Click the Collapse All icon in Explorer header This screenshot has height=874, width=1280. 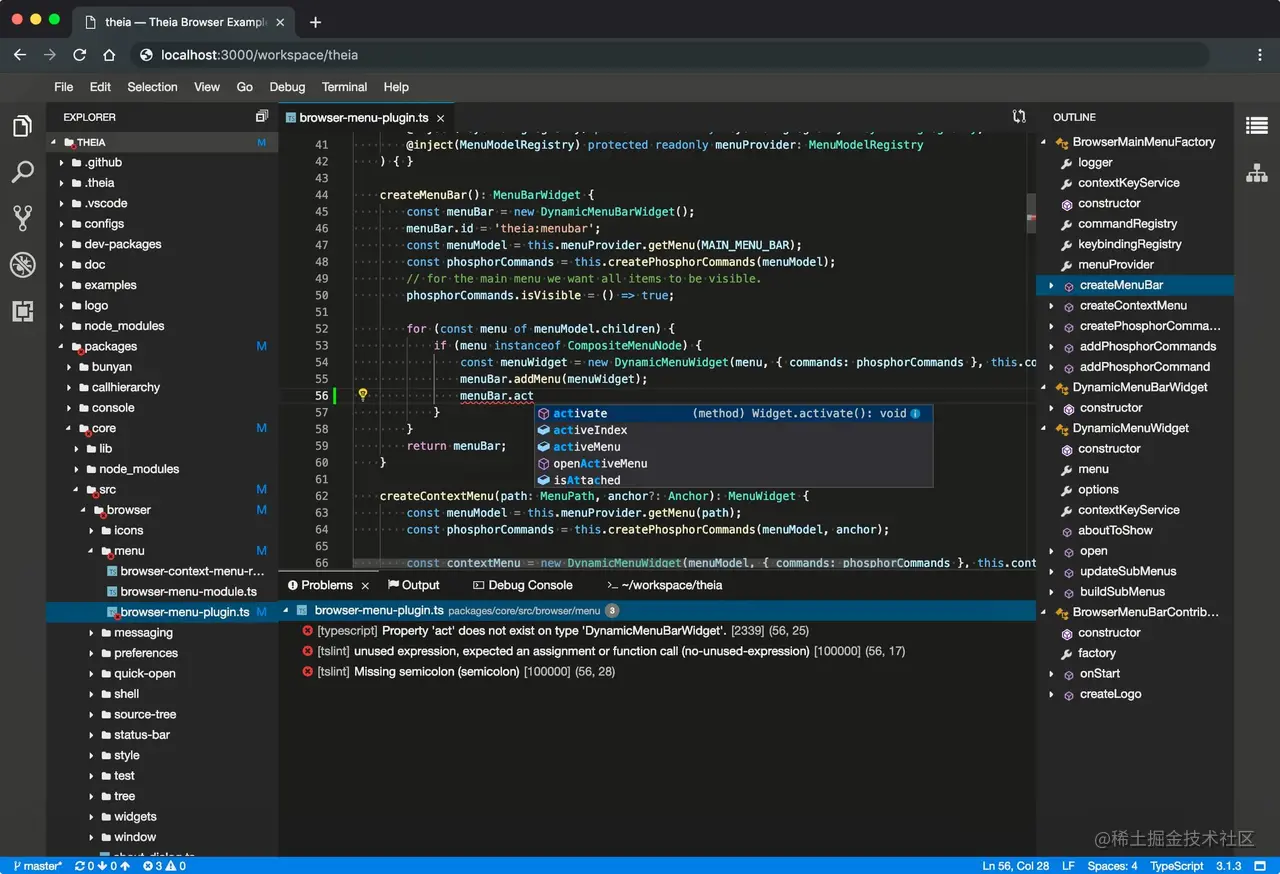coord(262,117)
